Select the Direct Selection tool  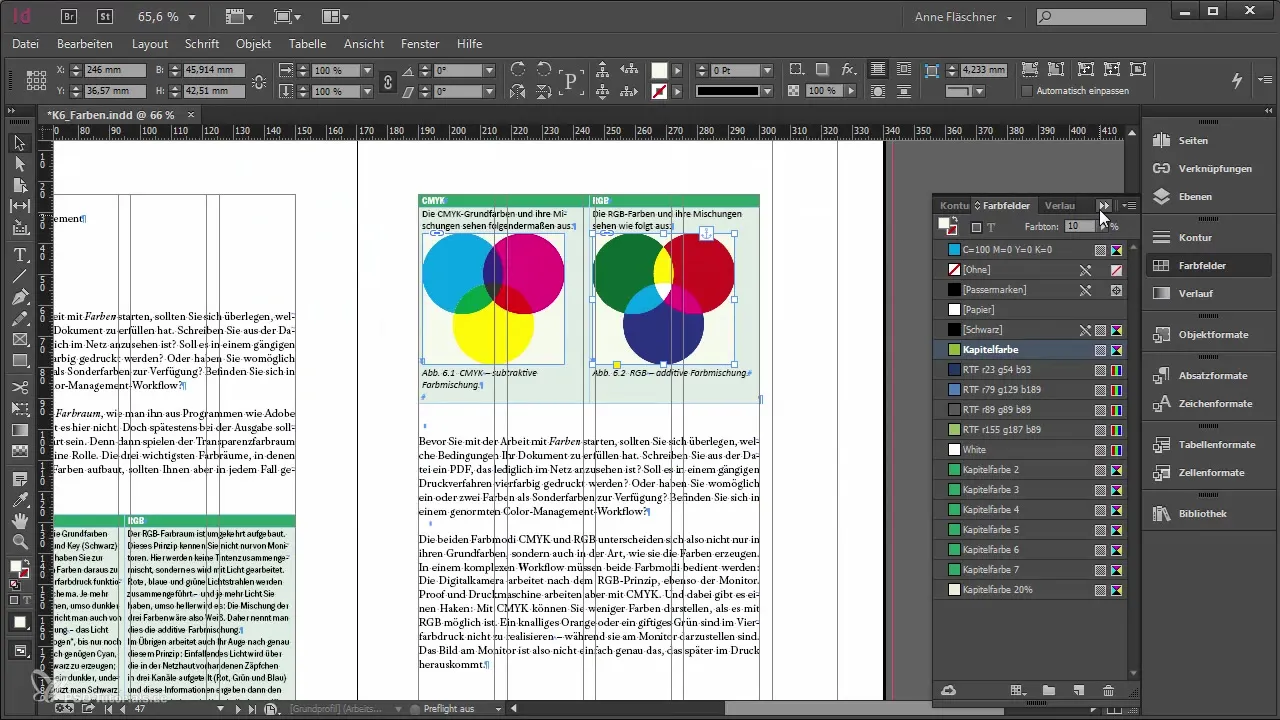[19, 164]
